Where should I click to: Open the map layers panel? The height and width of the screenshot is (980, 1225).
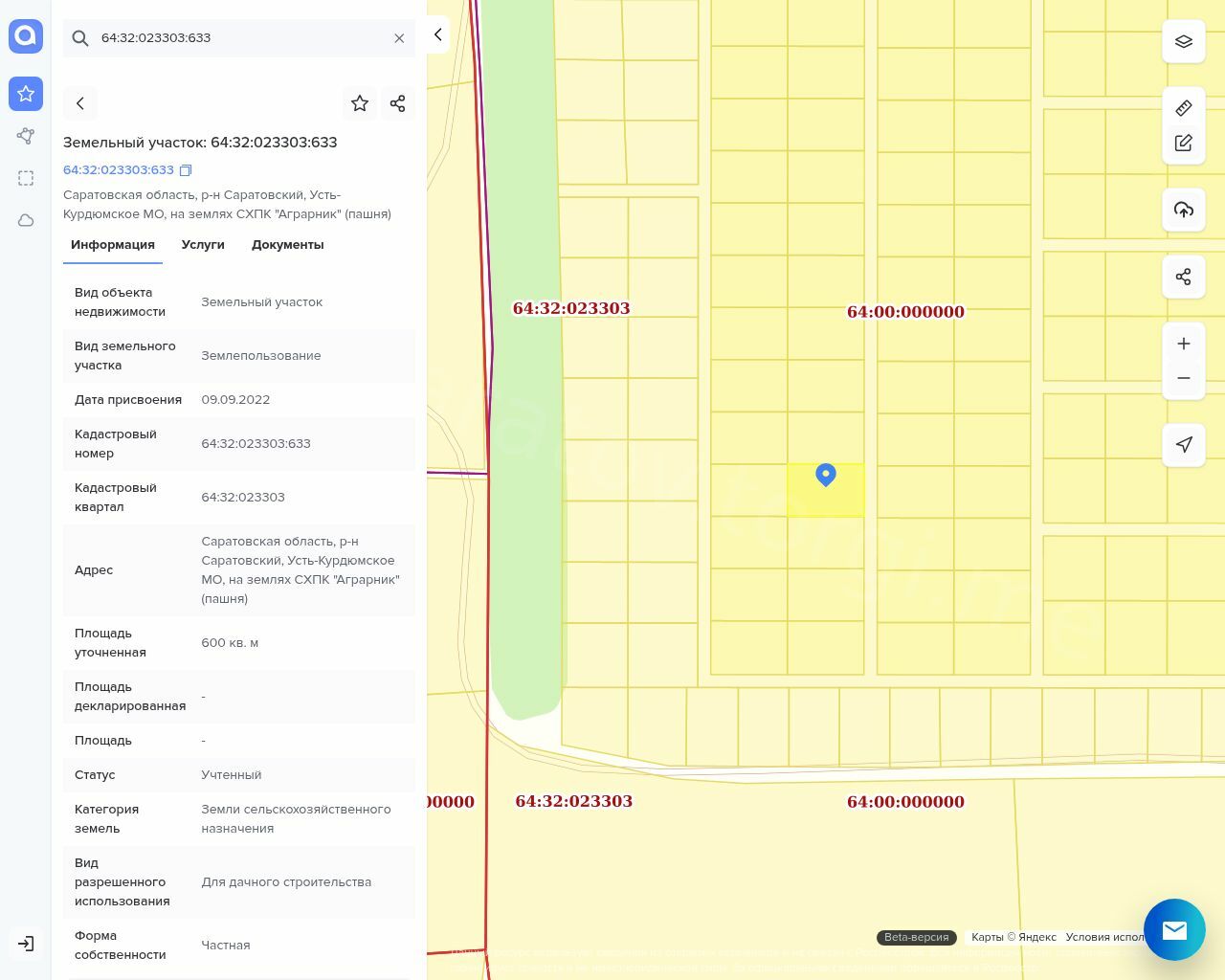(x=1184, y=42)
